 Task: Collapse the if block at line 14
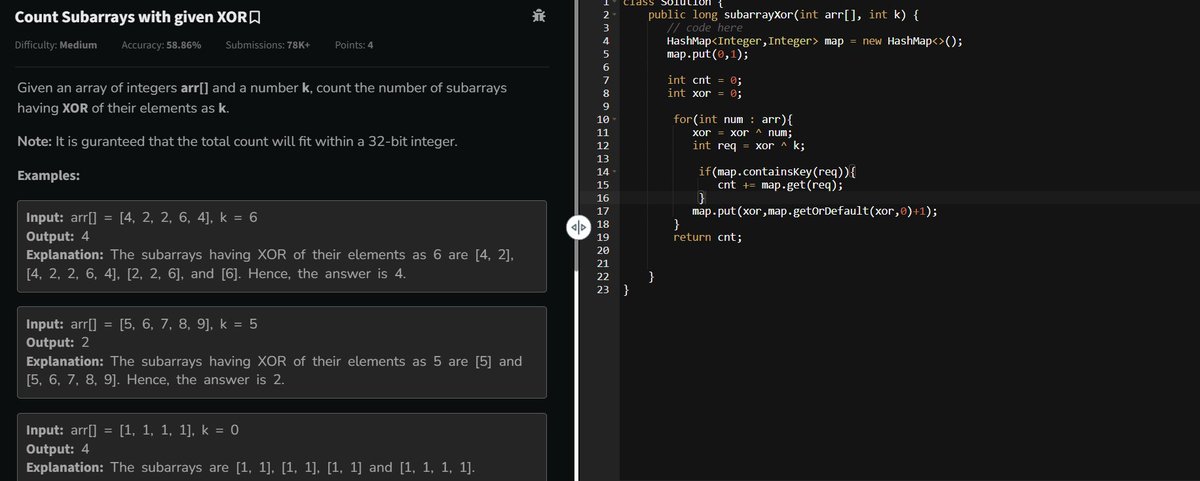click(616, 172)
